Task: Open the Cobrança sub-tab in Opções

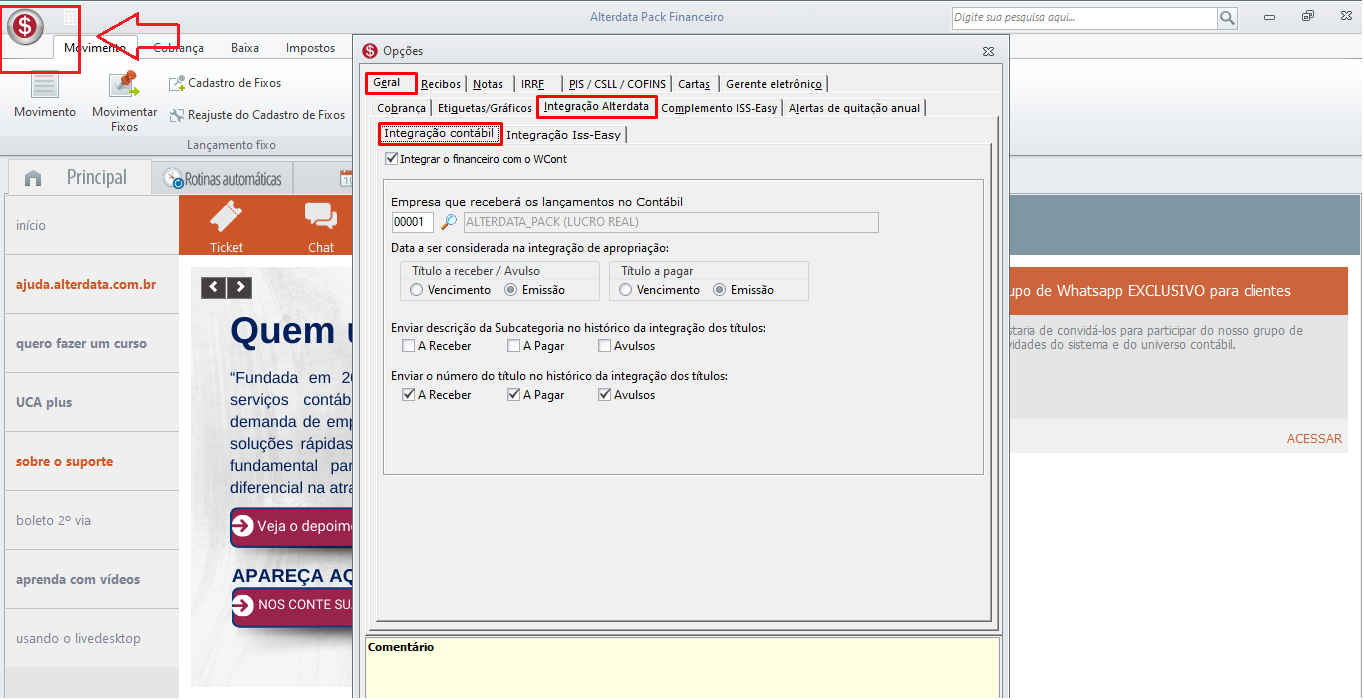Action: point(401,108)
